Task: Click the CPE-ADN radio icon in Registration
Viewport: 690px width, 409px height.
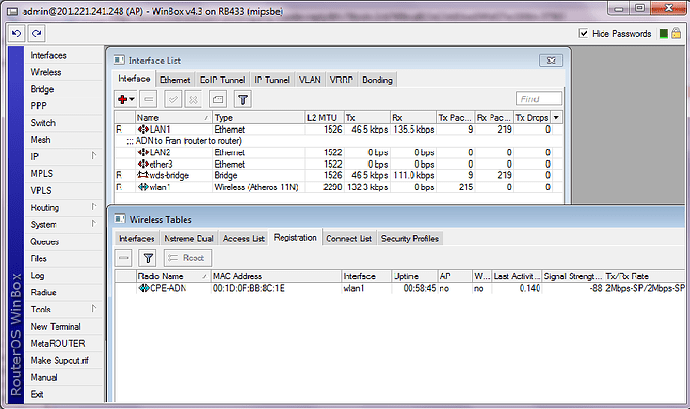Action: point(144,288)
